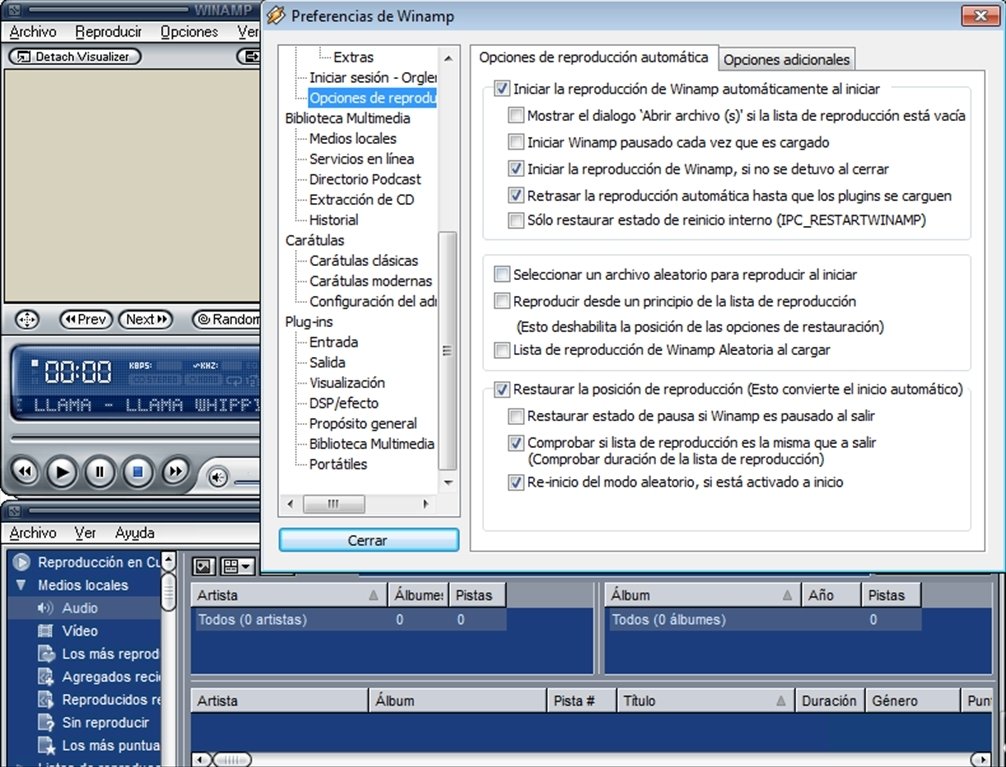Mute volume with the speaker icon
Image resolution: width=1006 pixels, height=767 pixels.
[218, 477]
